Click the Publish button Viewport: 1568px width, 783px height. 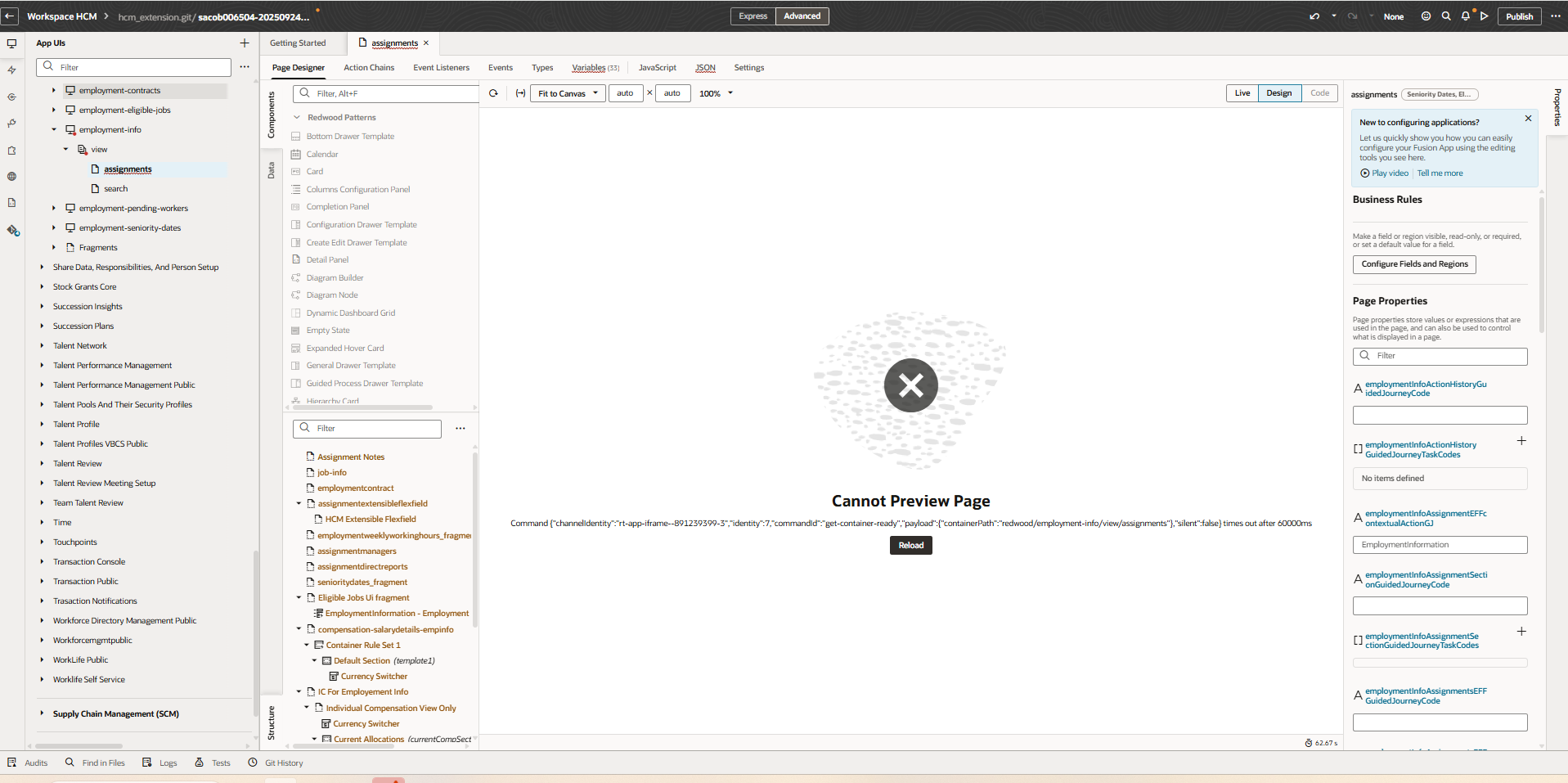[1520, 16]
